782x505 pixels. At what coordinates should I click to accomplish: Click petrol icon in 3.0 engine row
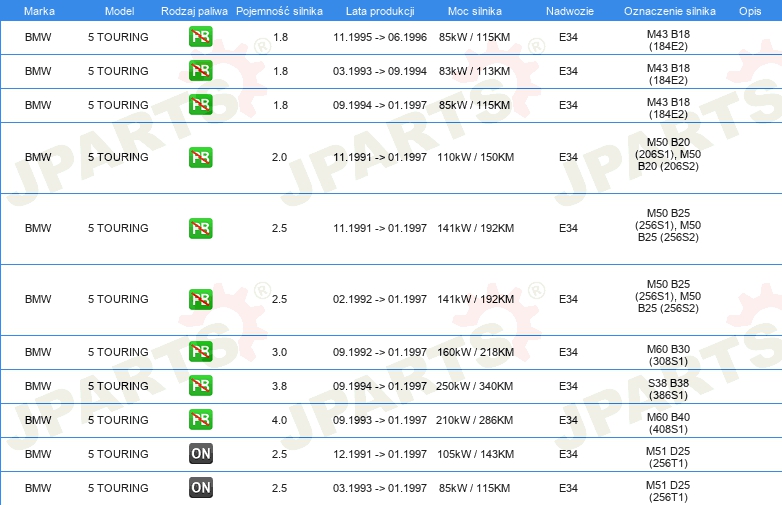(200, 352)
